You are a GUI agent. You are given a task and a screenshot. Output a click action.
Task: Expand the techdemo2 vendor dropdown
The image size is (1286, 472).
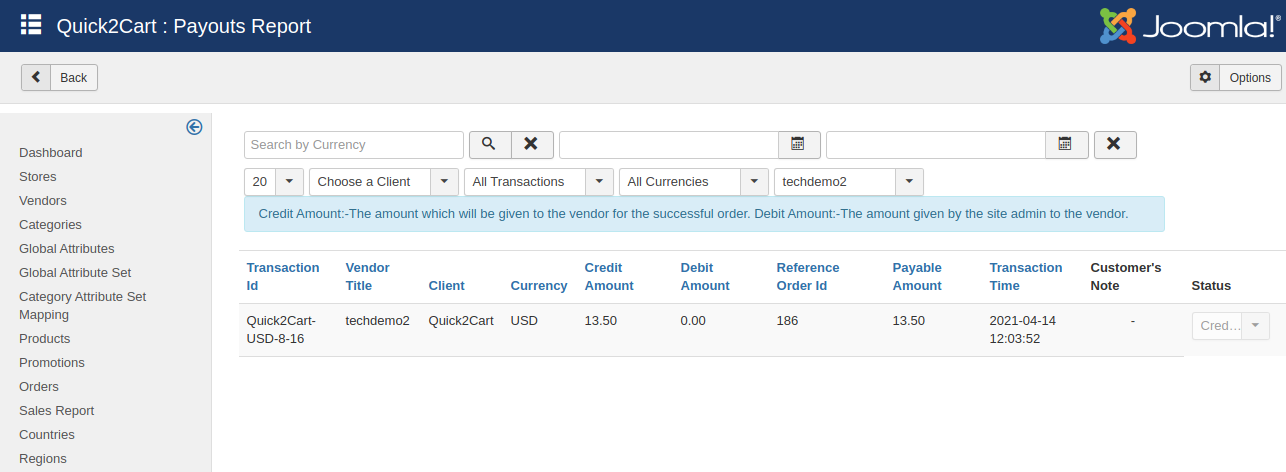[848, 182]
